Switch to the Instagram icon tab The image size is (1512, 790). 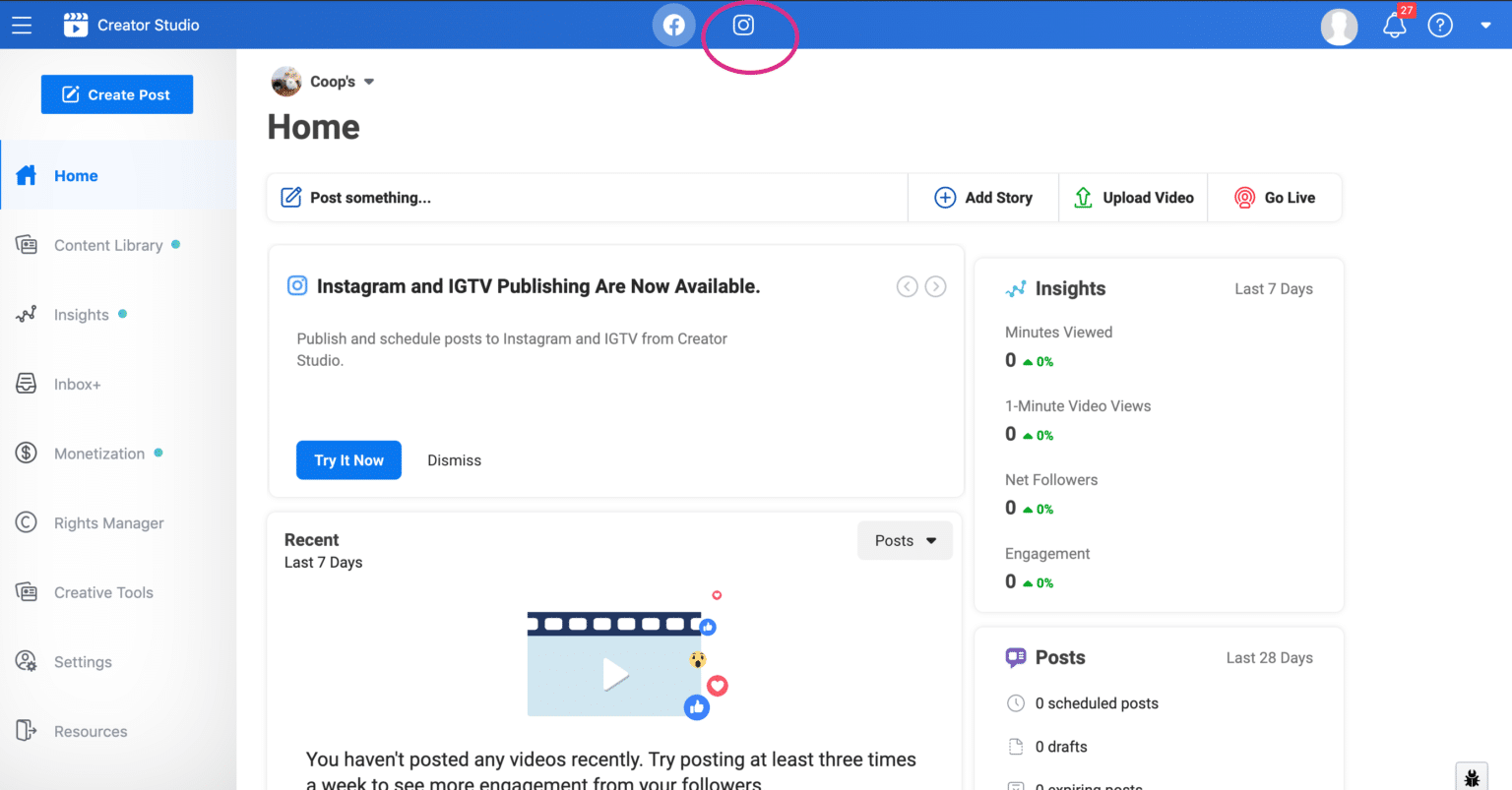coord(743,26)
